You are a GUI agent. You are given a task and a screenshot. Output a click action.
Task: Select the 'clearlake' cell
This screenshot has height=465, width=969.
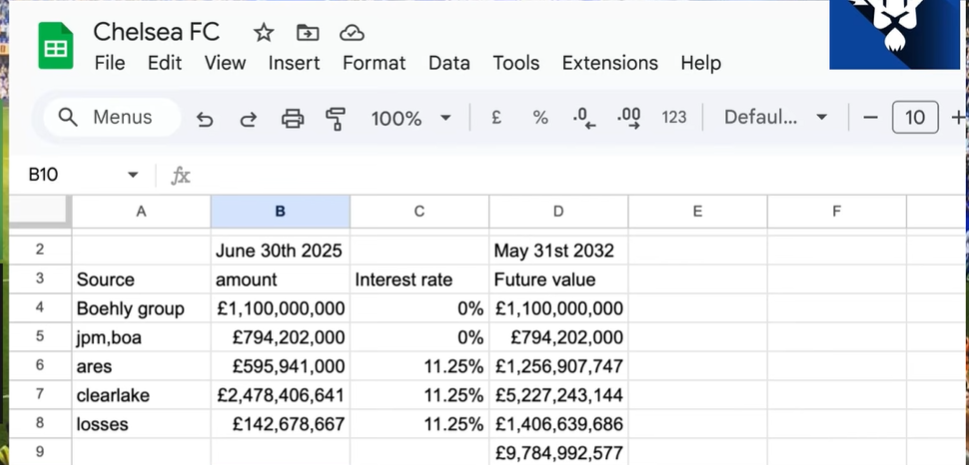point(141,395)
